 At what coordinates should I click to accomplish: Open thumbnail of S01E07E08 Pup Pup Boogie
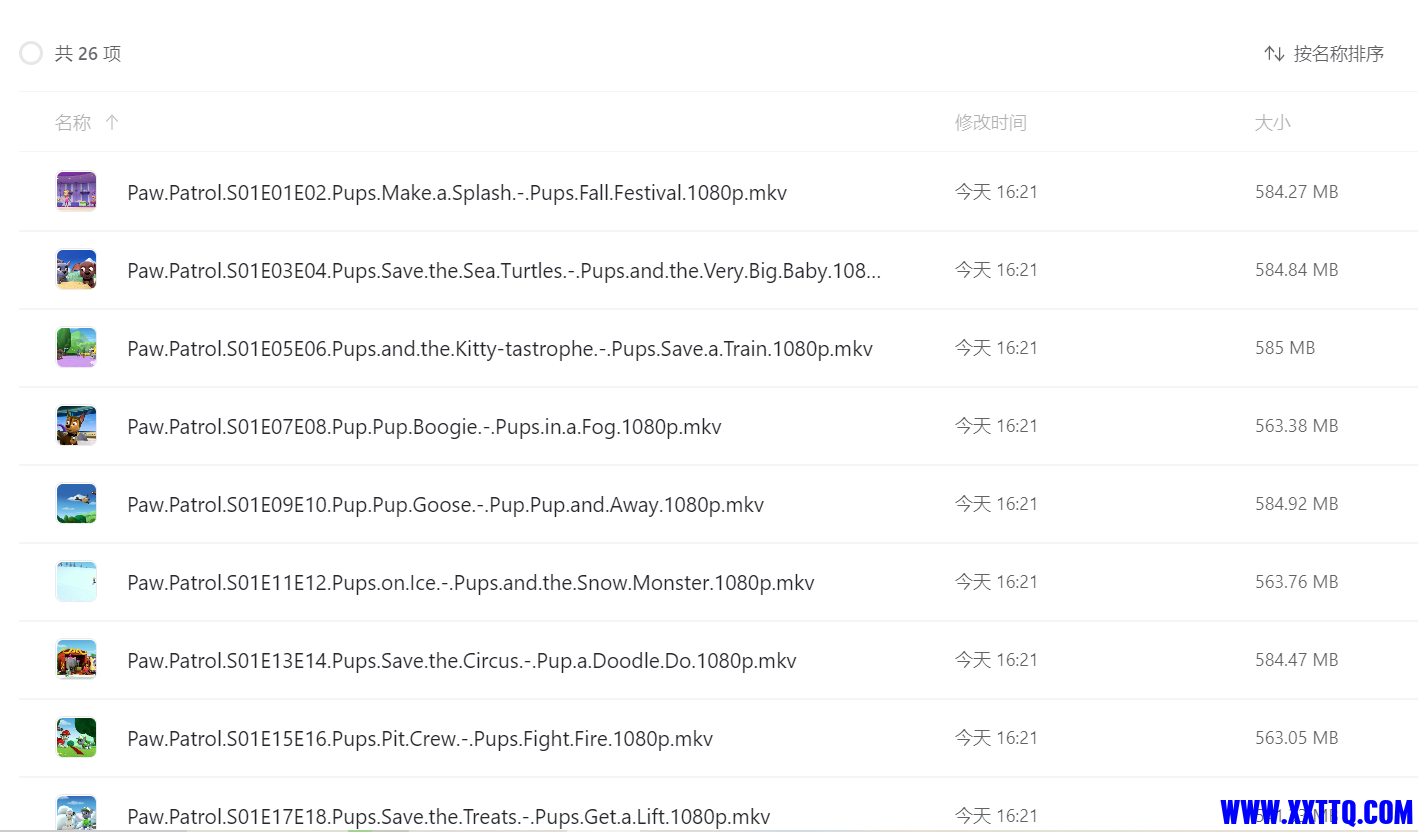(76, 425)
